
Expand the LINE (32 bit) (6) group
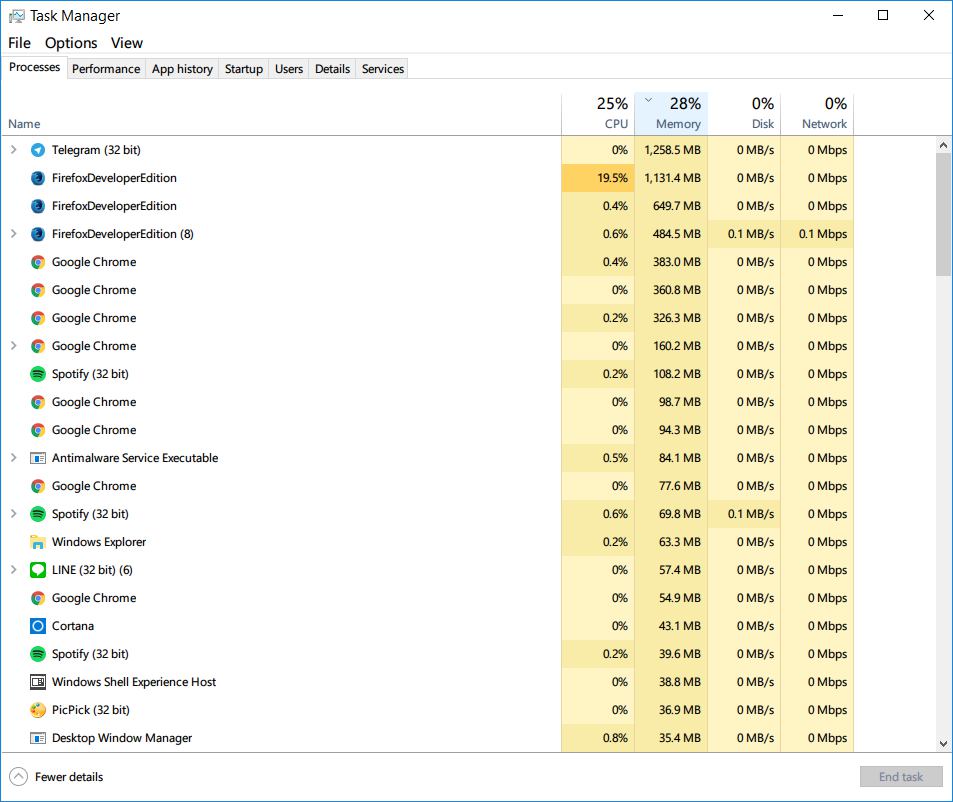point(13,569)
